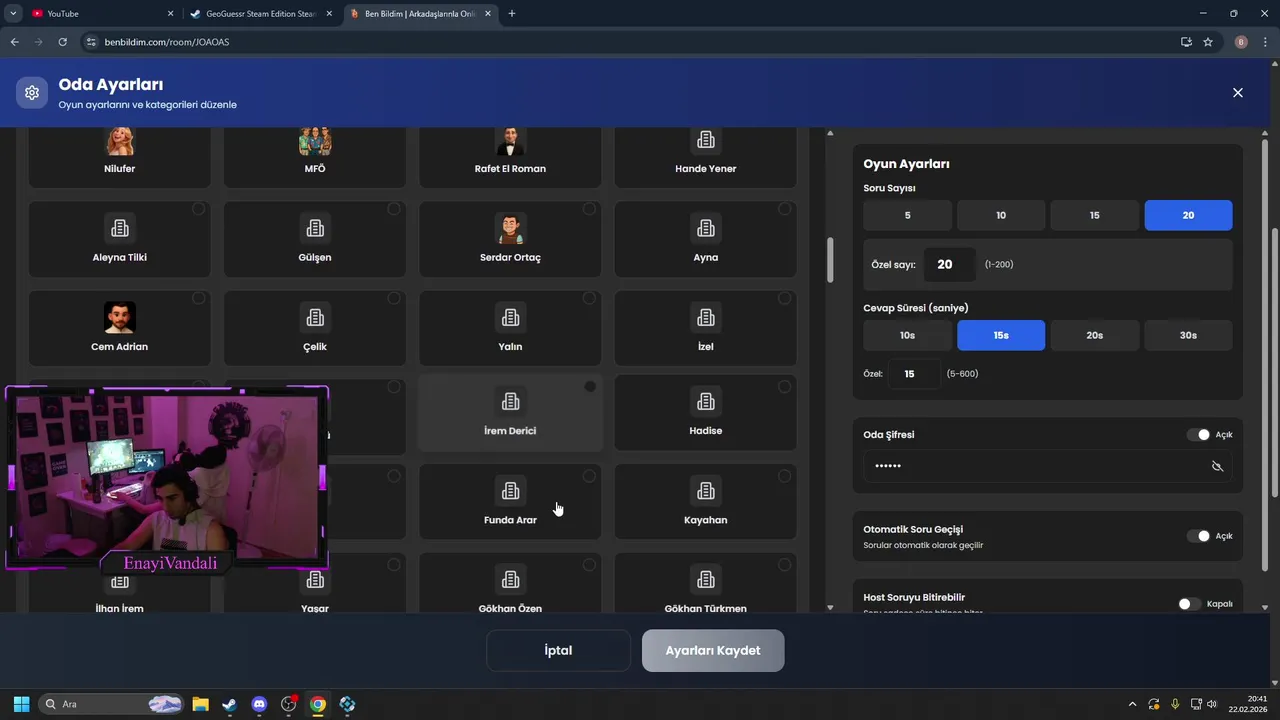Click the Funda Arar category icon
The image size is (1280, 720).
click(510, 491)
